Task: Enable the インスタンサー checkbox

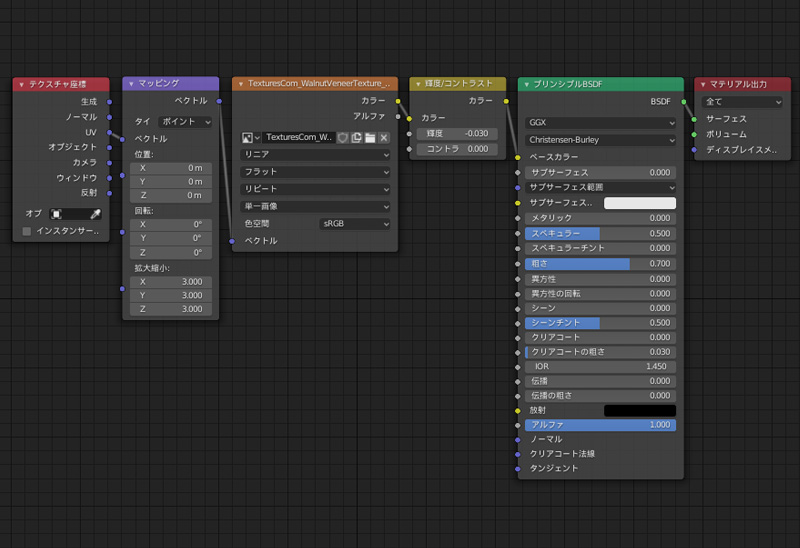Action: point(27,231)
